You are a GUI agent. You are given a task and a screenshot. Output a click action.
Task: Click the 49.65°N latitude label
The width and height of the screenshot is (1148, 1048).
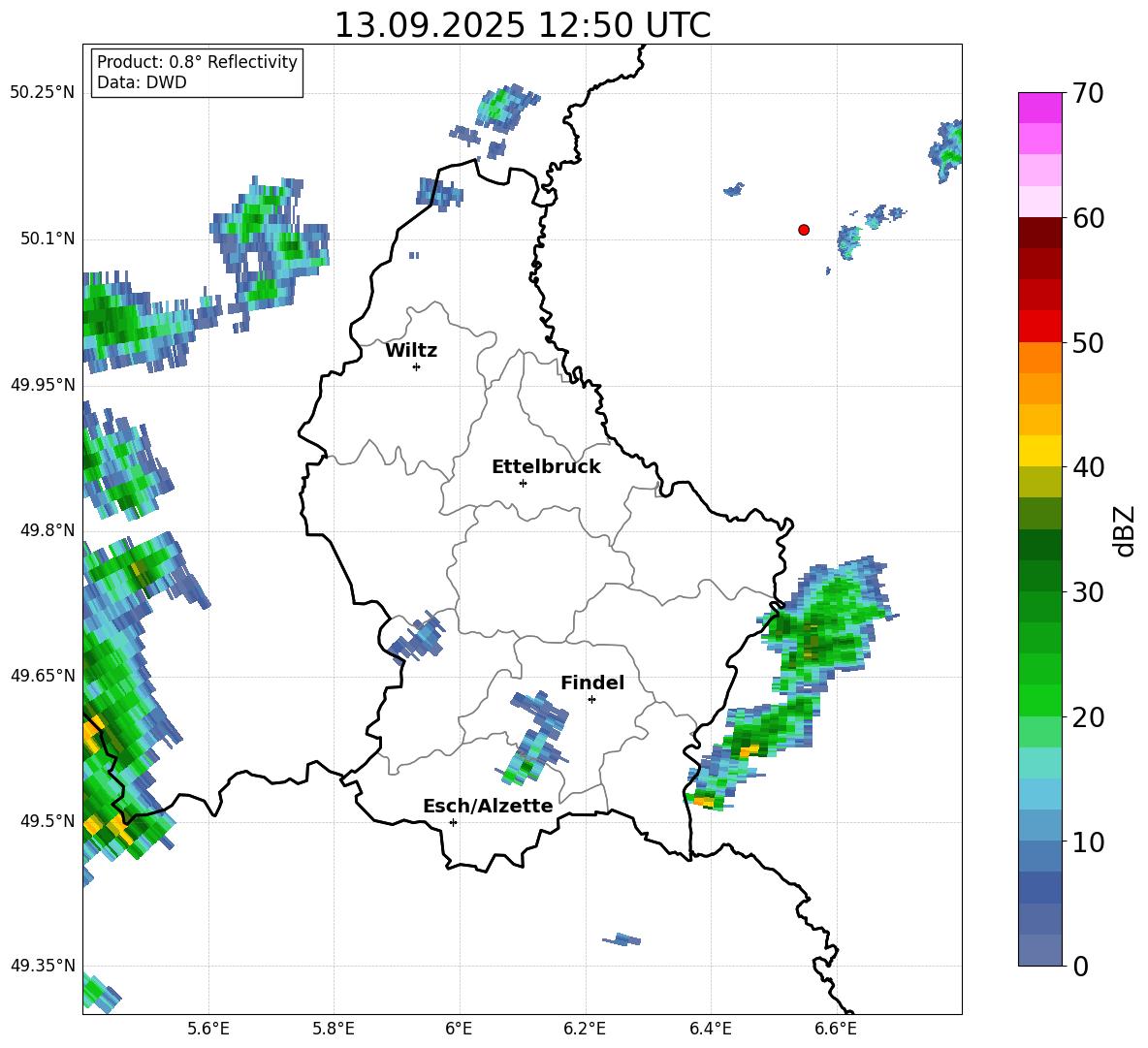(x=43, y=675)
